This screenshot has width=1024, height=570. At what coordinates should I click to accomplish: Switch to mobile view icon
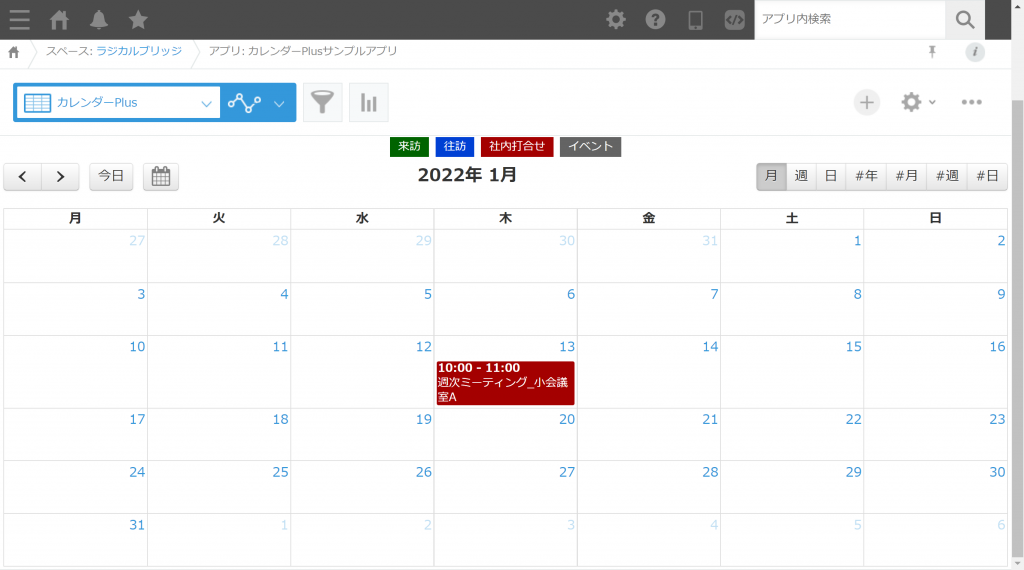tap(695, 20)
